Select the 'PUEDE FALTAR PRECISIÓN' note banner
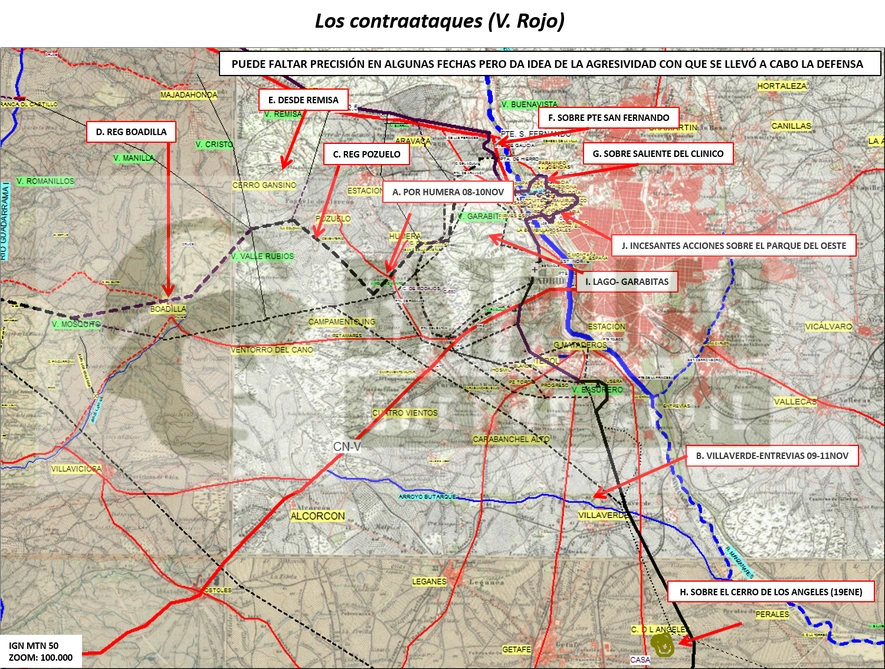The height and width of the screenshot is (669, 885). 549,64
